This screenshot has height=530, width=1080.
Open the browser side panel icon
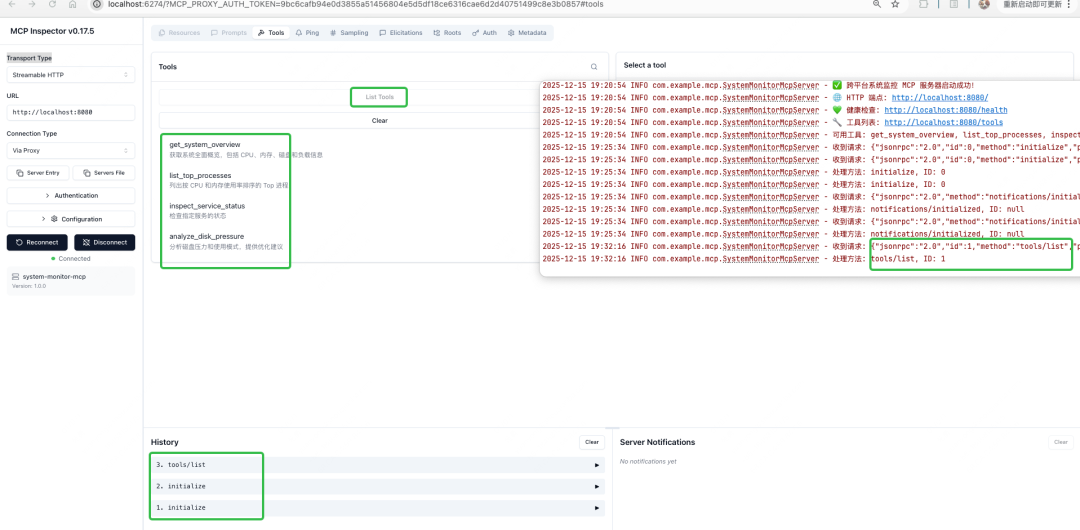pyautogui.click(x=954, y=4)
